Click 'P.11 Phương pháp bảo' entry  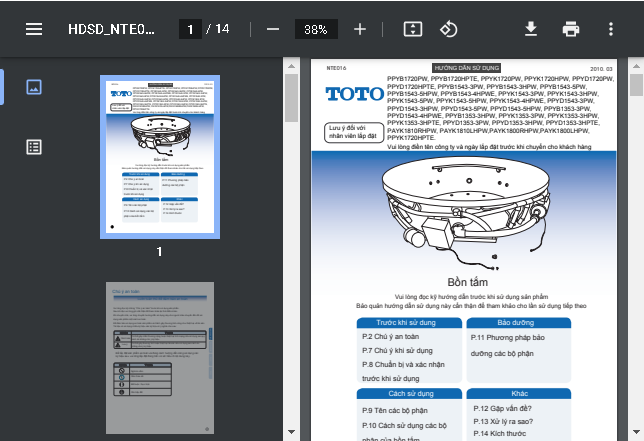[x=508, y=338]
